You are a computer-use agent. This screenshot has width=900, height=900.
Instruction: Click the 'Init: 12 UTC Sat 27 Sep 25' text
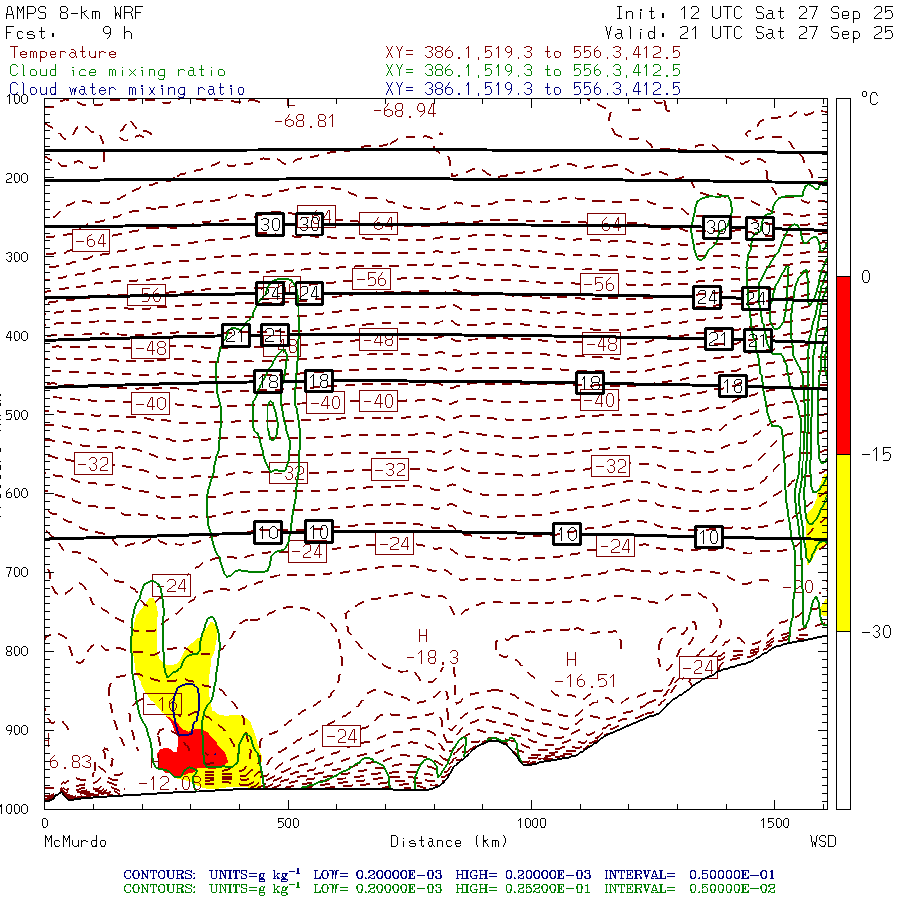click(x=755, y=13)
